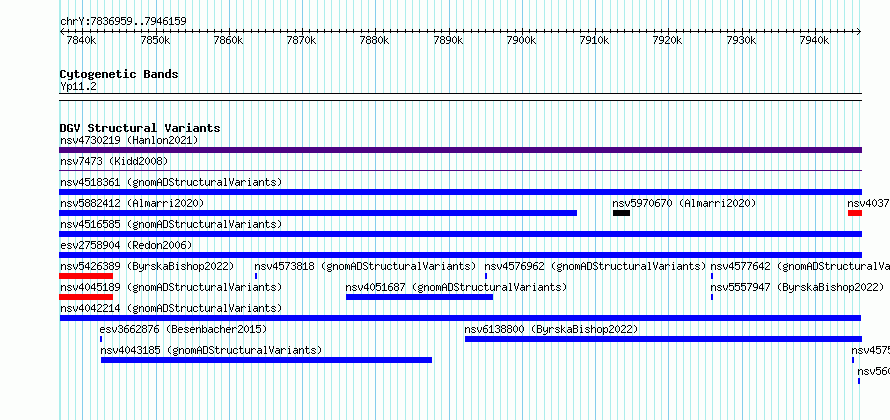Click the 7890k ruler position
Viewport: 890px width, 420px height.
pos(448,40)
